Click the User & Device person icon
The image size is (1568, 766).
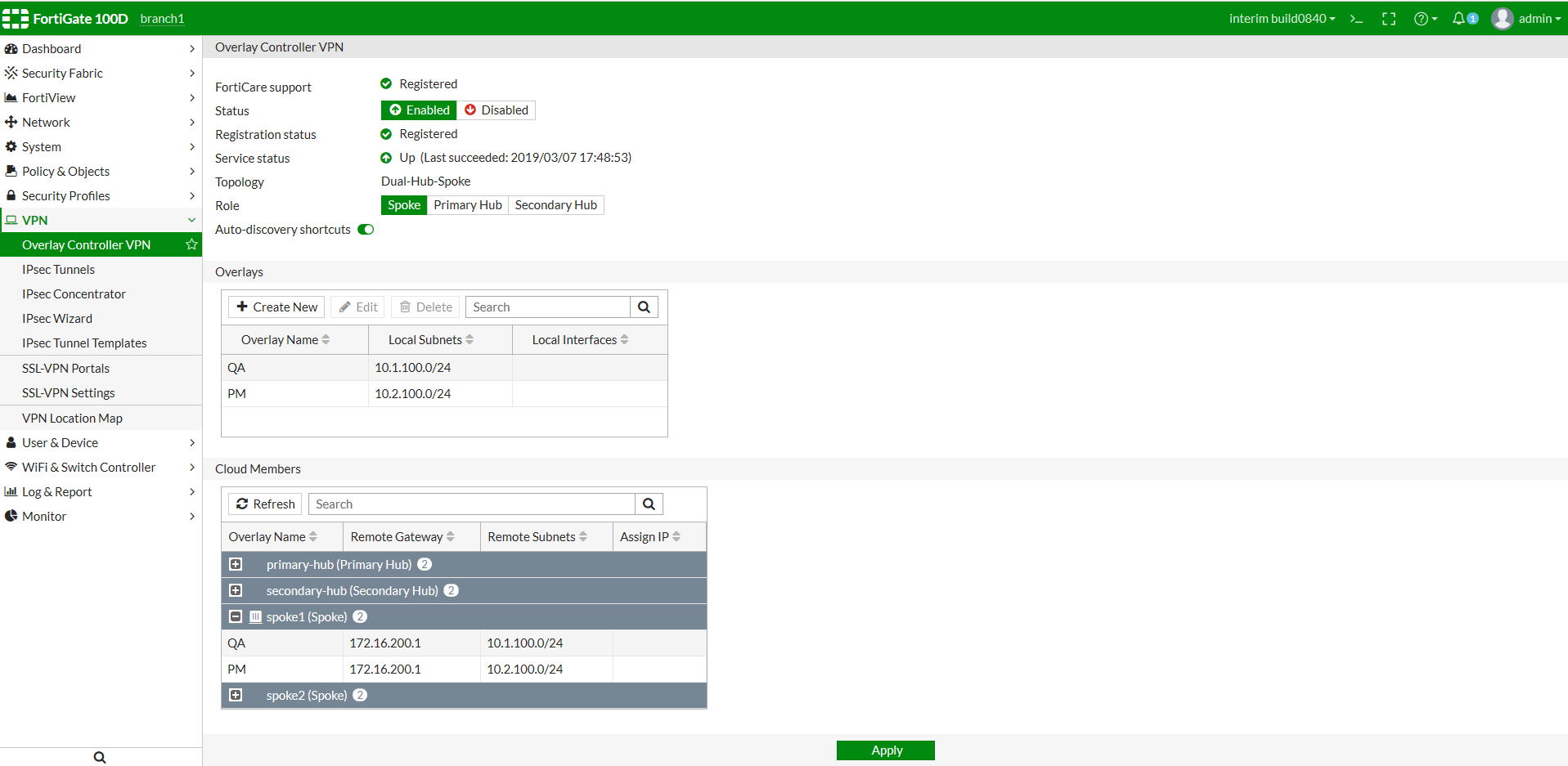(11, 442)
